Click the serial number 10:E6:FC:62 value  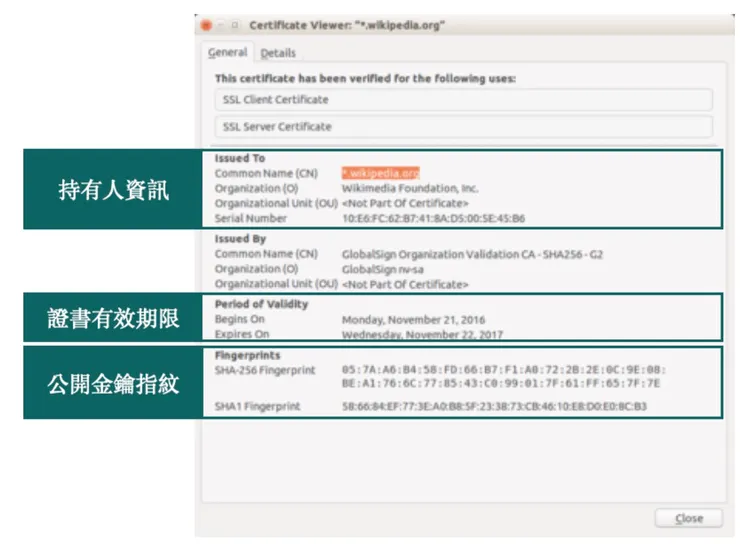tap(433, 218)
